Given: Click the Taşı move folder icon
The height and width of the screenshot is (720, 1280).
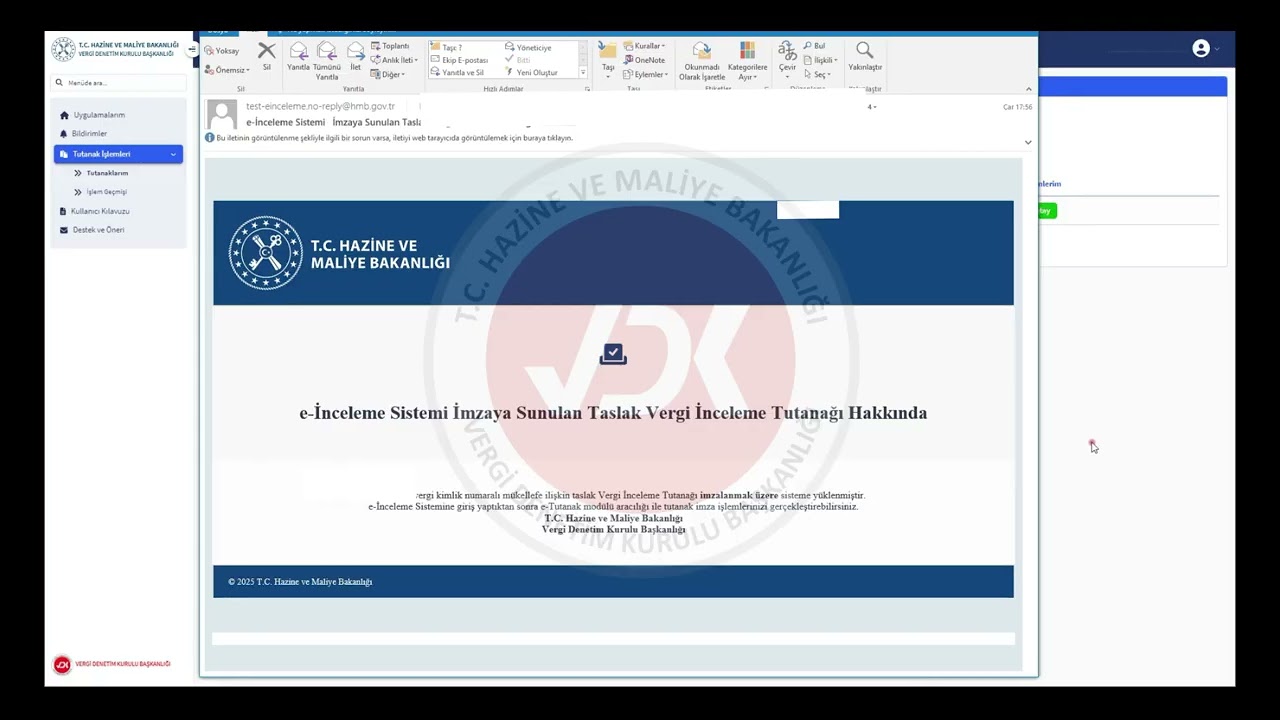Looking at the screenshot, I should (607, 51).
